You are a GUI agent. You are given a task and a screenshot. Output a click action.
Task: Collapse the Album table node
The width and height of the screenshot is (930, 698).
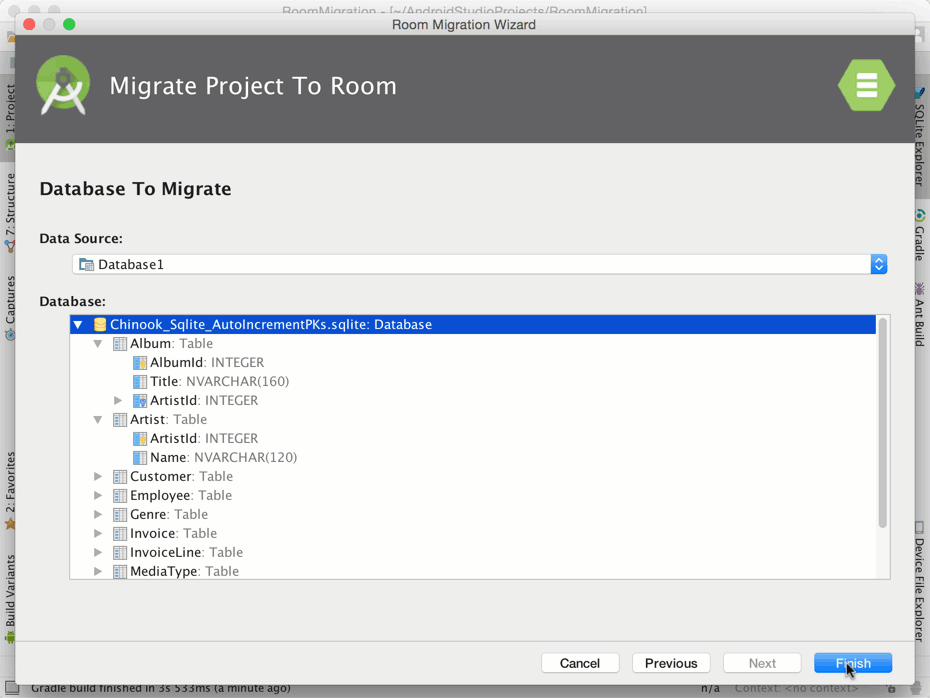(98, 343)
